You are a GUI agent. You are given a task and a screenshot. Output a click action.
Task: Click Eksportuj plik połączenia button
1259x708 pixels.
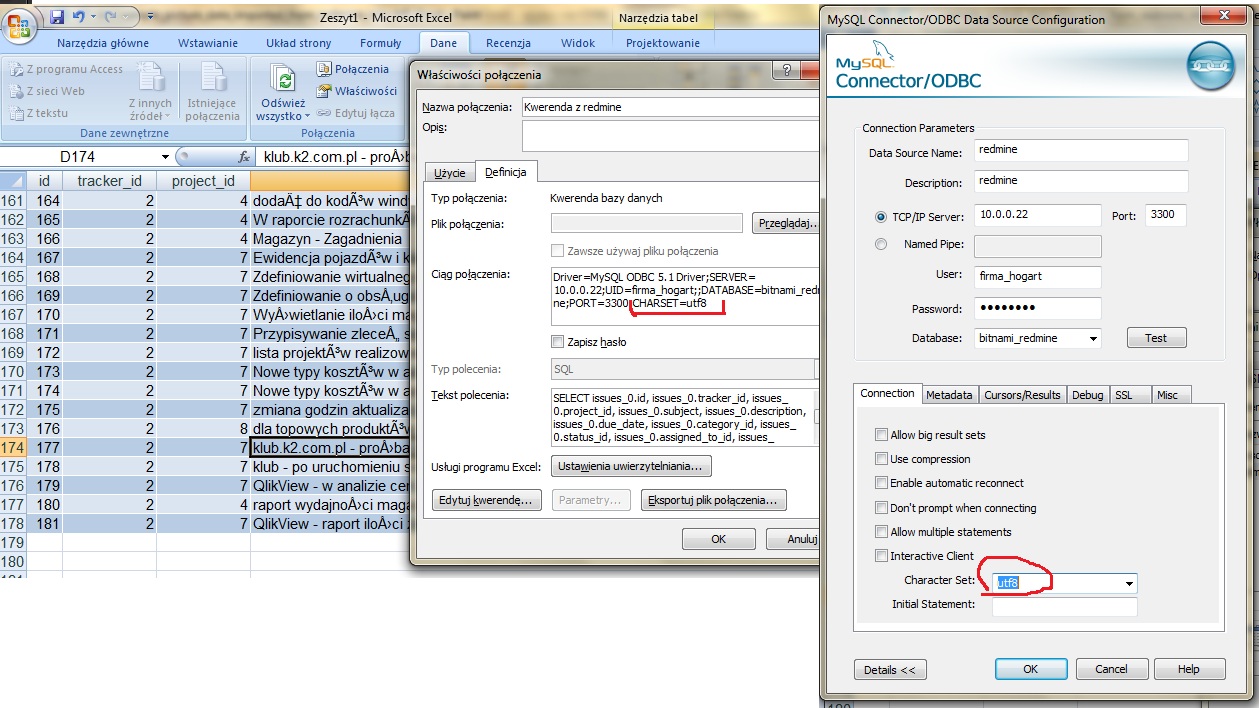pos(714,500)
